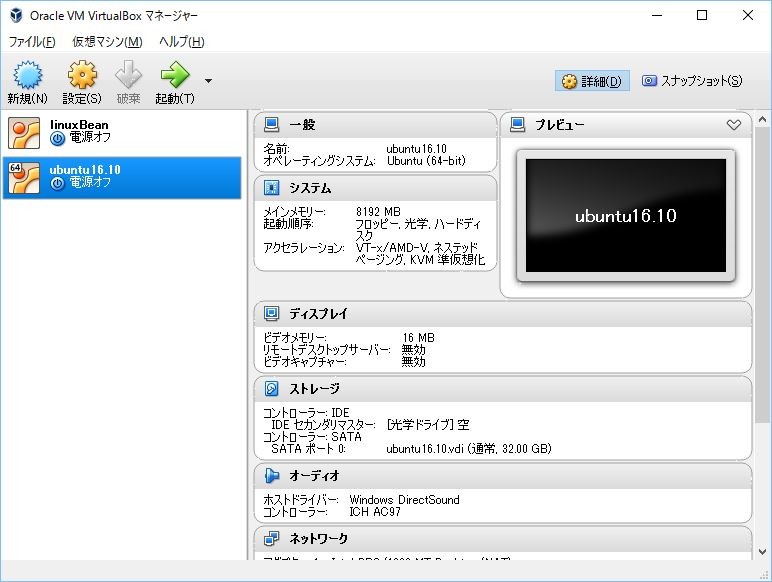Screen dimensions: 772x582
Task: Open the Network (ネットワーク) section header
Action: coord(318,539)
